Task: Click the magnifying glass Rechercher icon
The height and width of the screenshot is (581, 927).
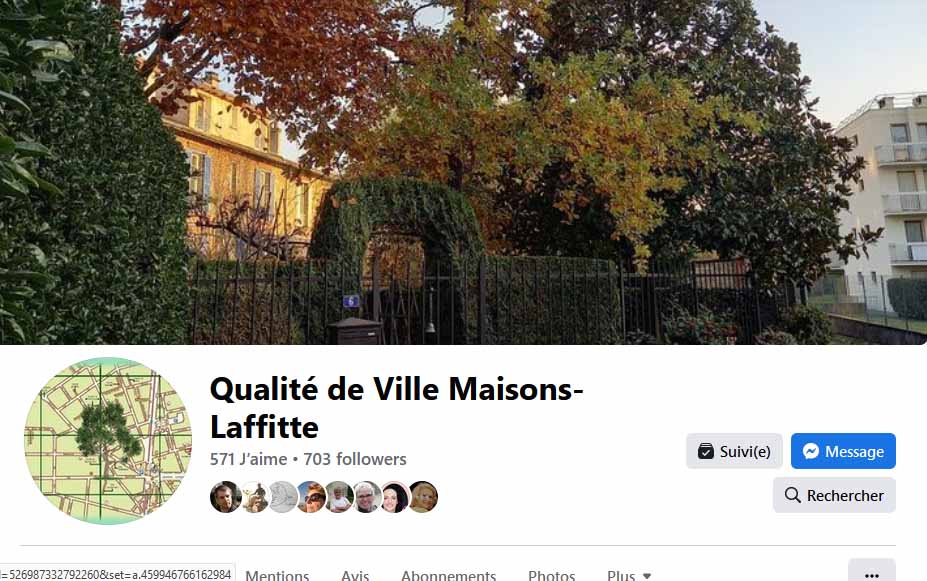Action: [x=792, y=495]
